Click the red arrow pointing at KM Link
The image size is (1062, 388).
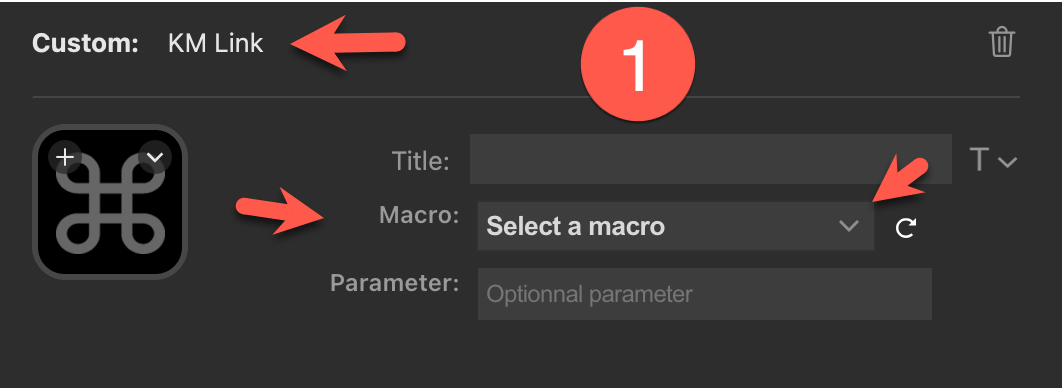348,45
